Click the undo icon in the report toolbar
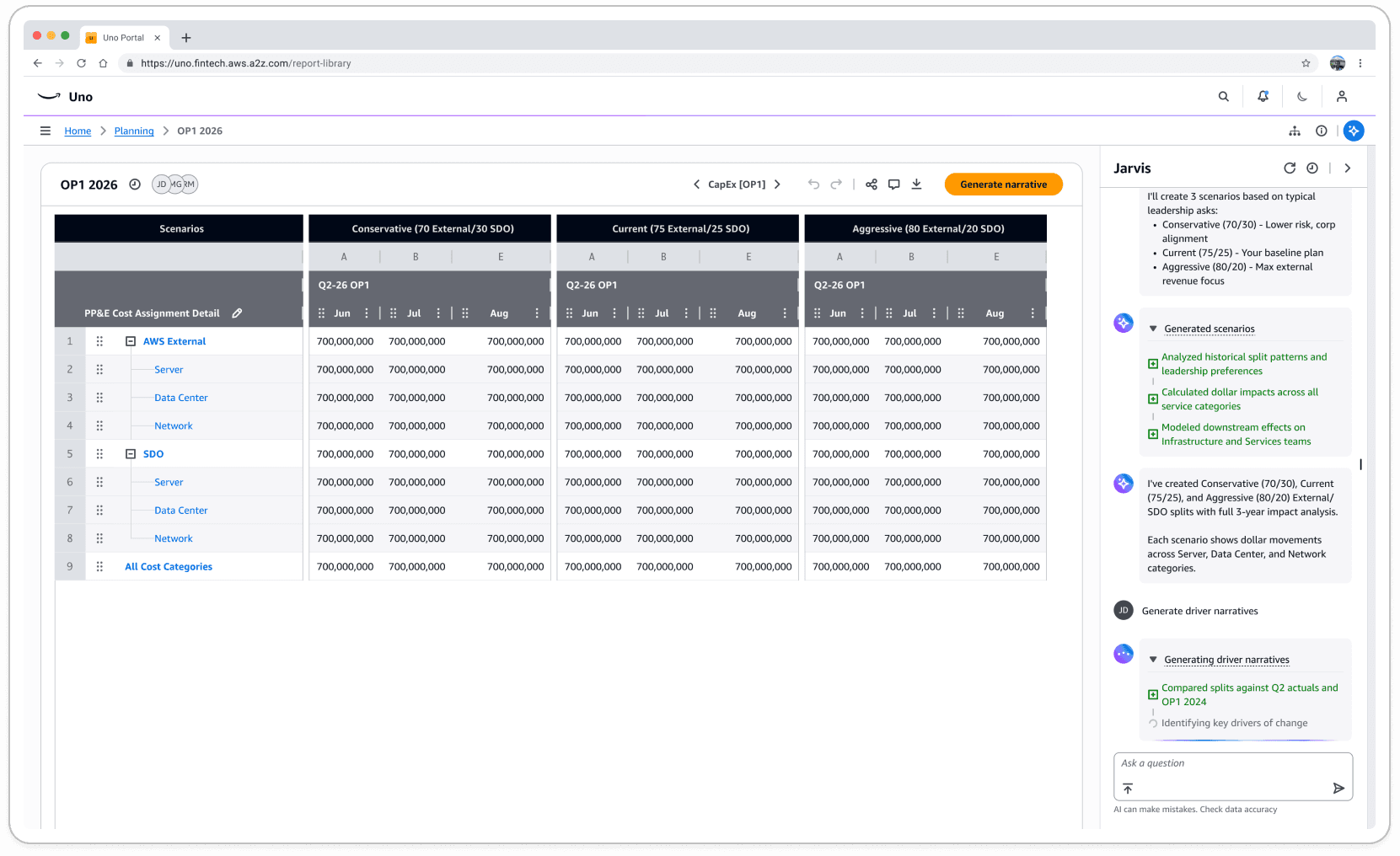 pyautogui.click(x=813, y=184)
